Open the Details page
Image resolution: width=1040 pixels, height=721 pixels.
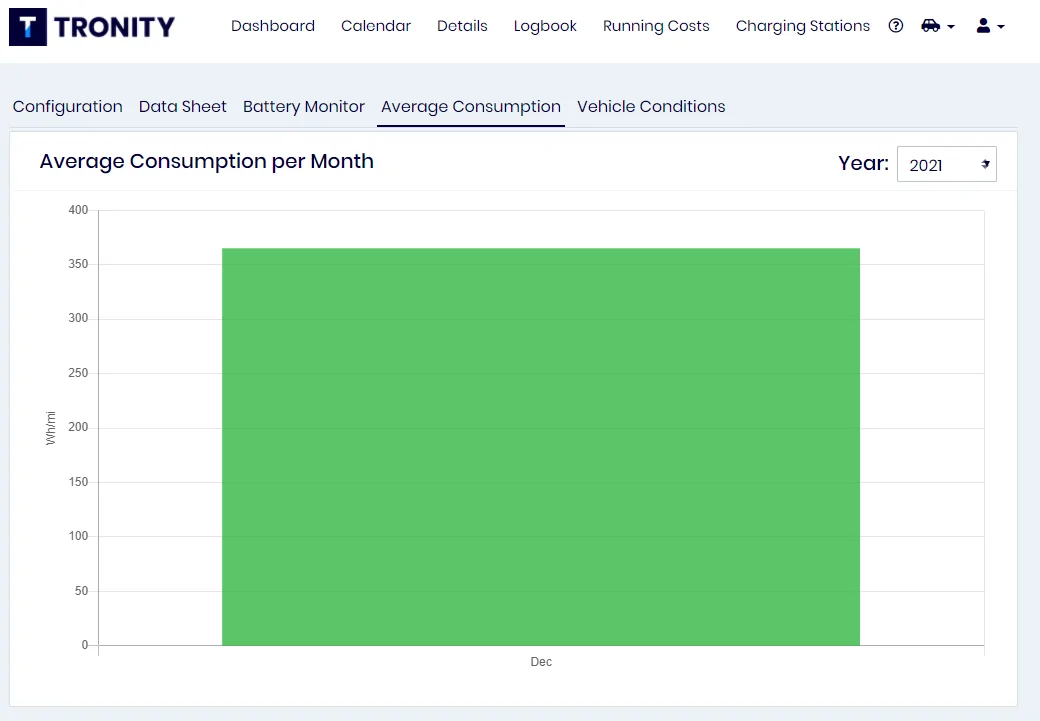coord(462,26)
